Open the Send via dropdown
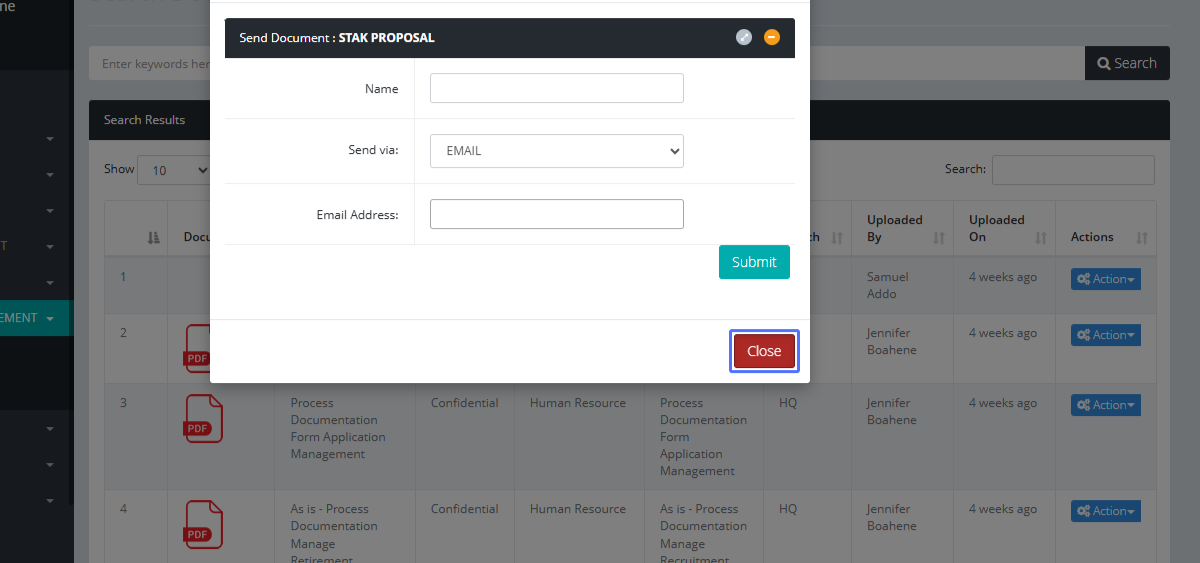The height and width of the screenshot is (563, 1200). (556, 151)
